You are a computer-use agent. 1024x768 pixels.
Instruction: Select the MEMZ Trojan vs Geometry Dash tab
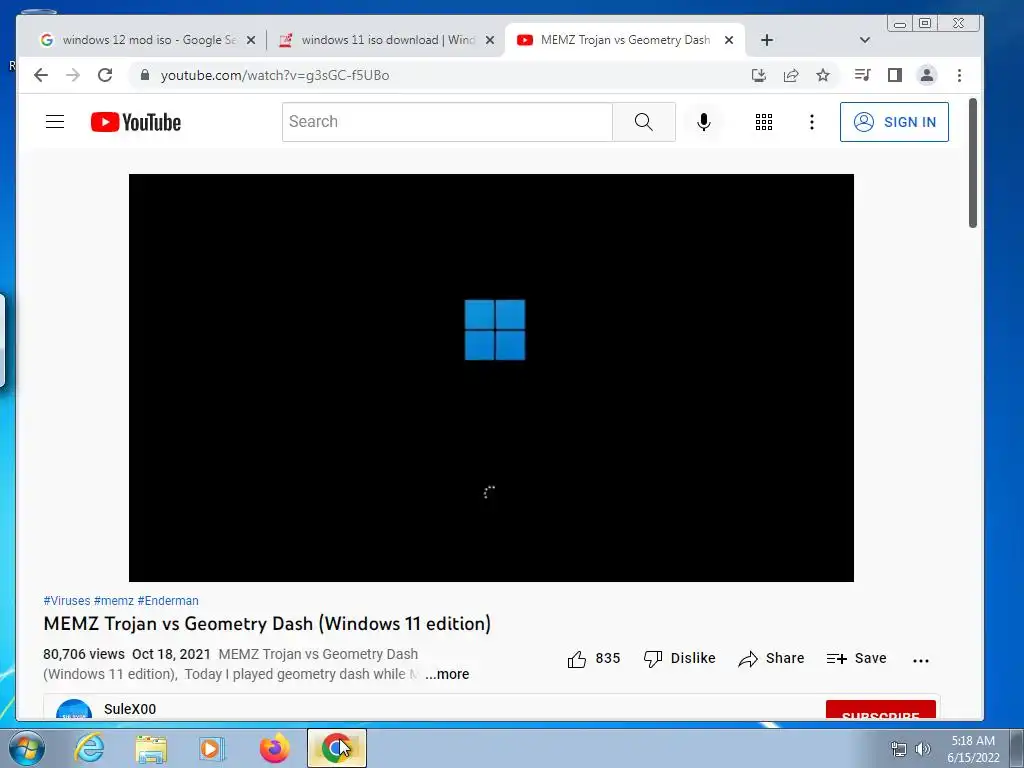point(625,40)
